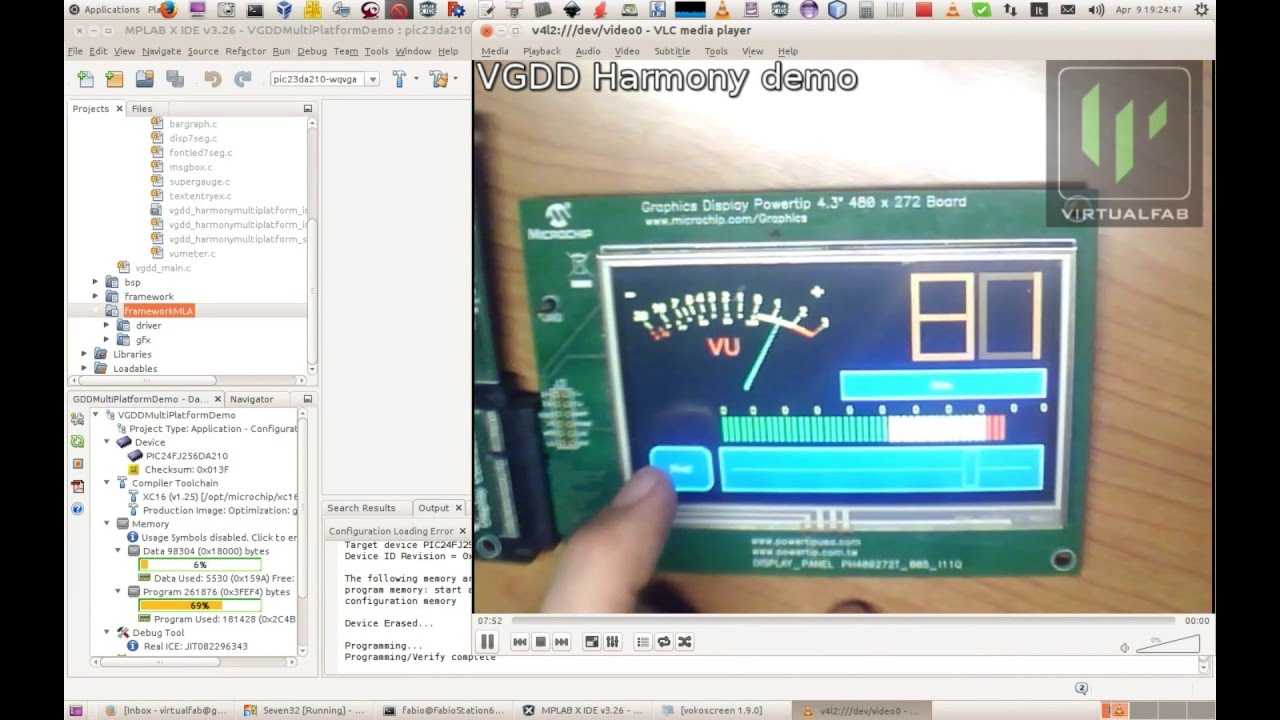1280x720 pixels.
Task: Select supergauge.c file
Action: (x=199, y=182)
